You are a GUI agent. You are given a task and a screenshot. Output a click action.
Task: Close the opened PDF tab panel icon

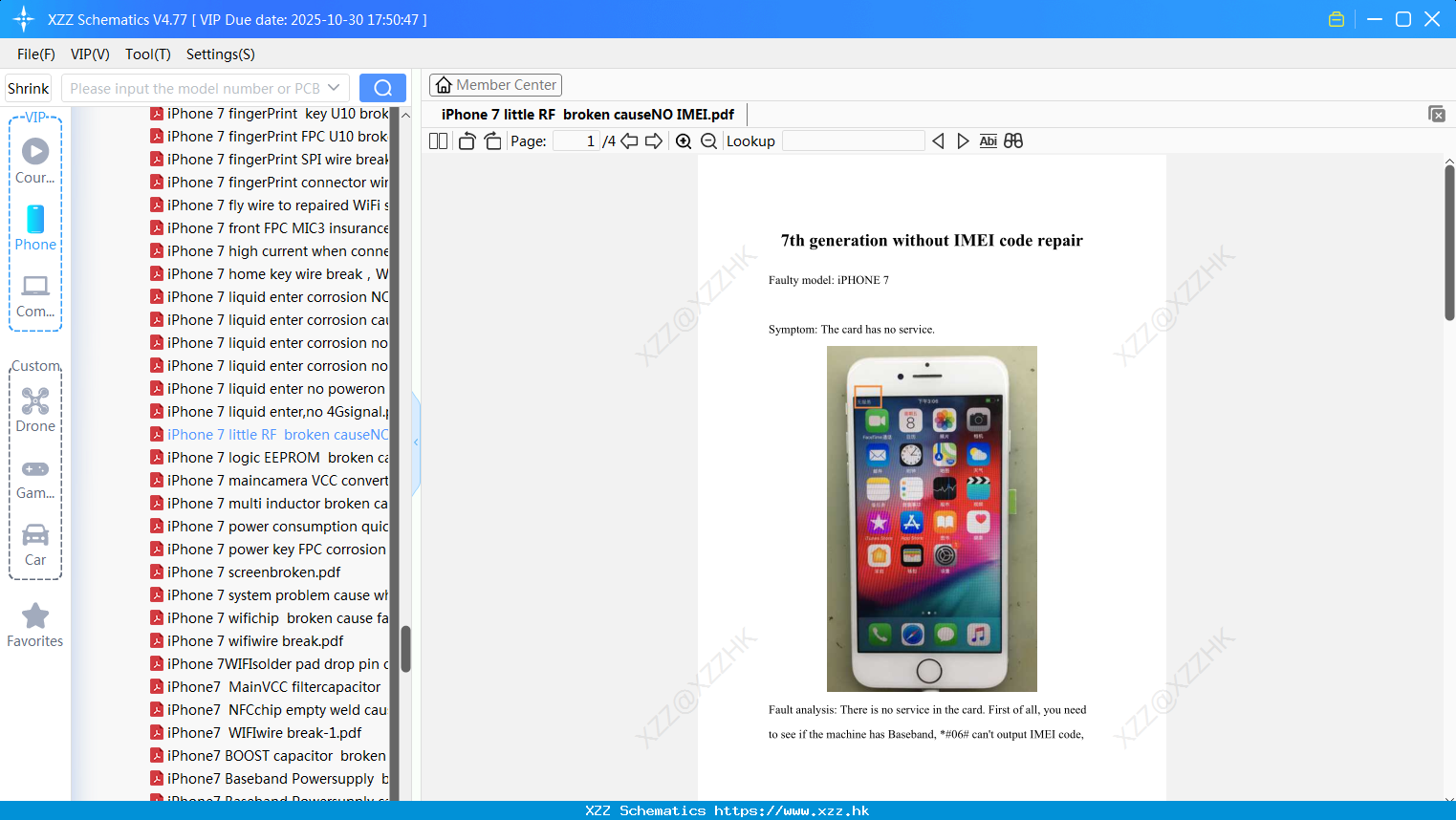point(1437,114)
